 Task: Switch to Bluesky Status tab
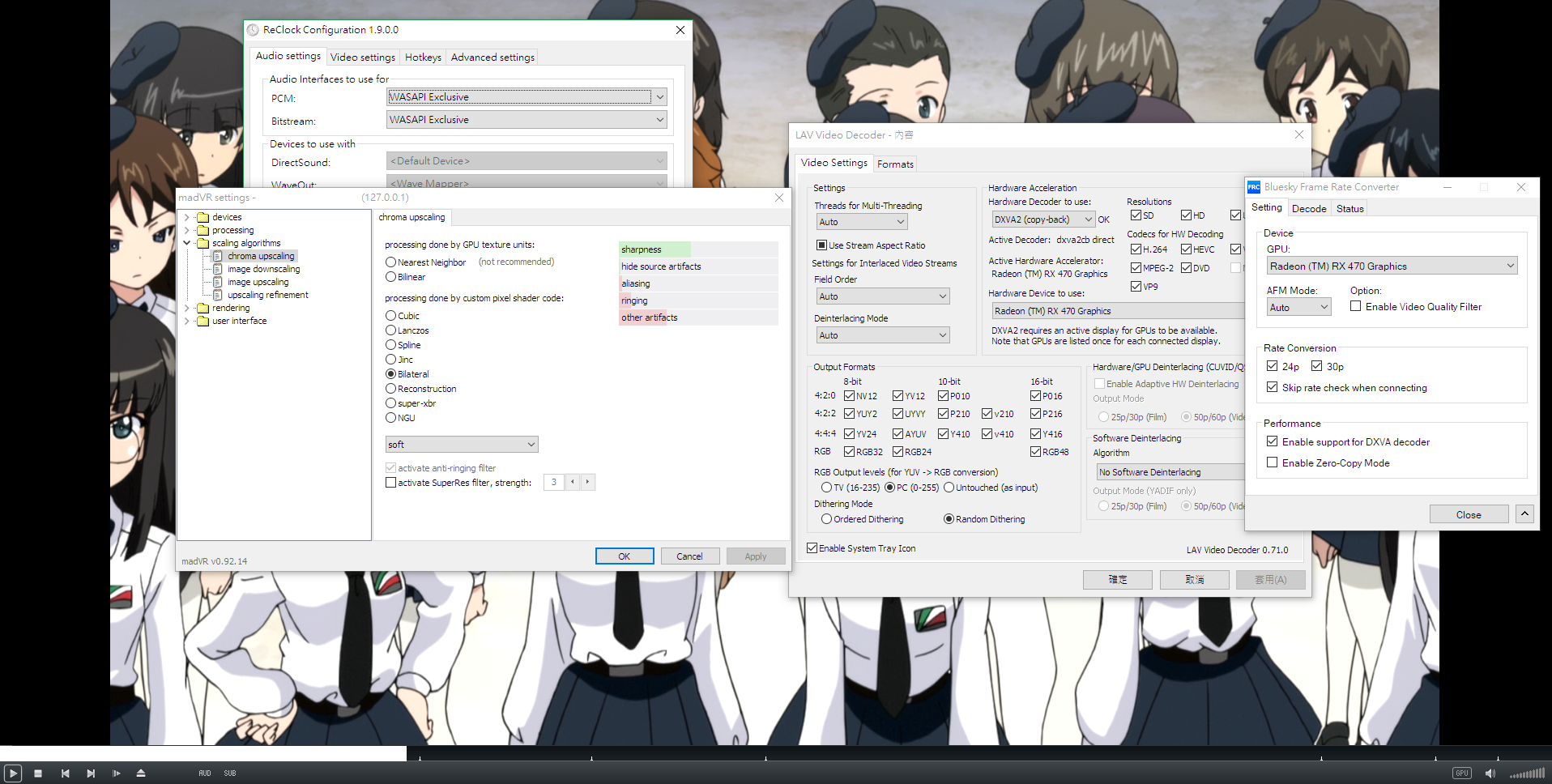(1350, 209)
